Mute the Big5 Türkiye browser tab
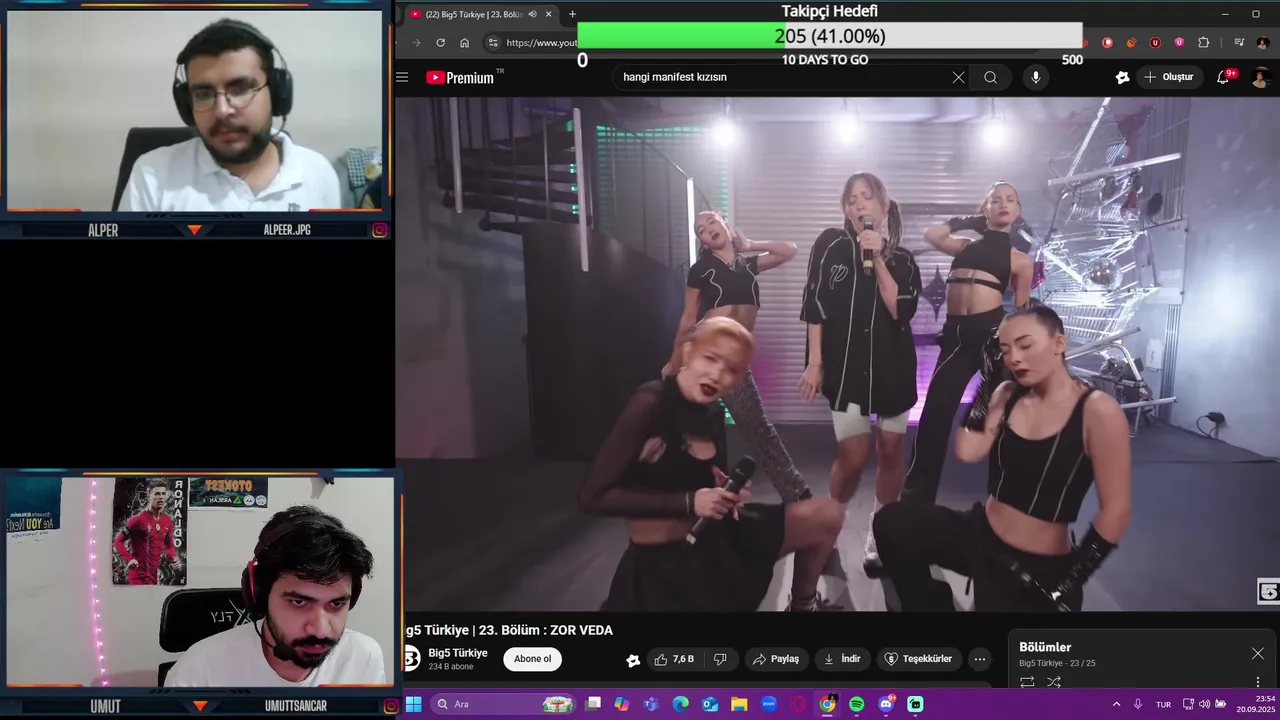Screen dimensions: 1280x720 (532, 14)
